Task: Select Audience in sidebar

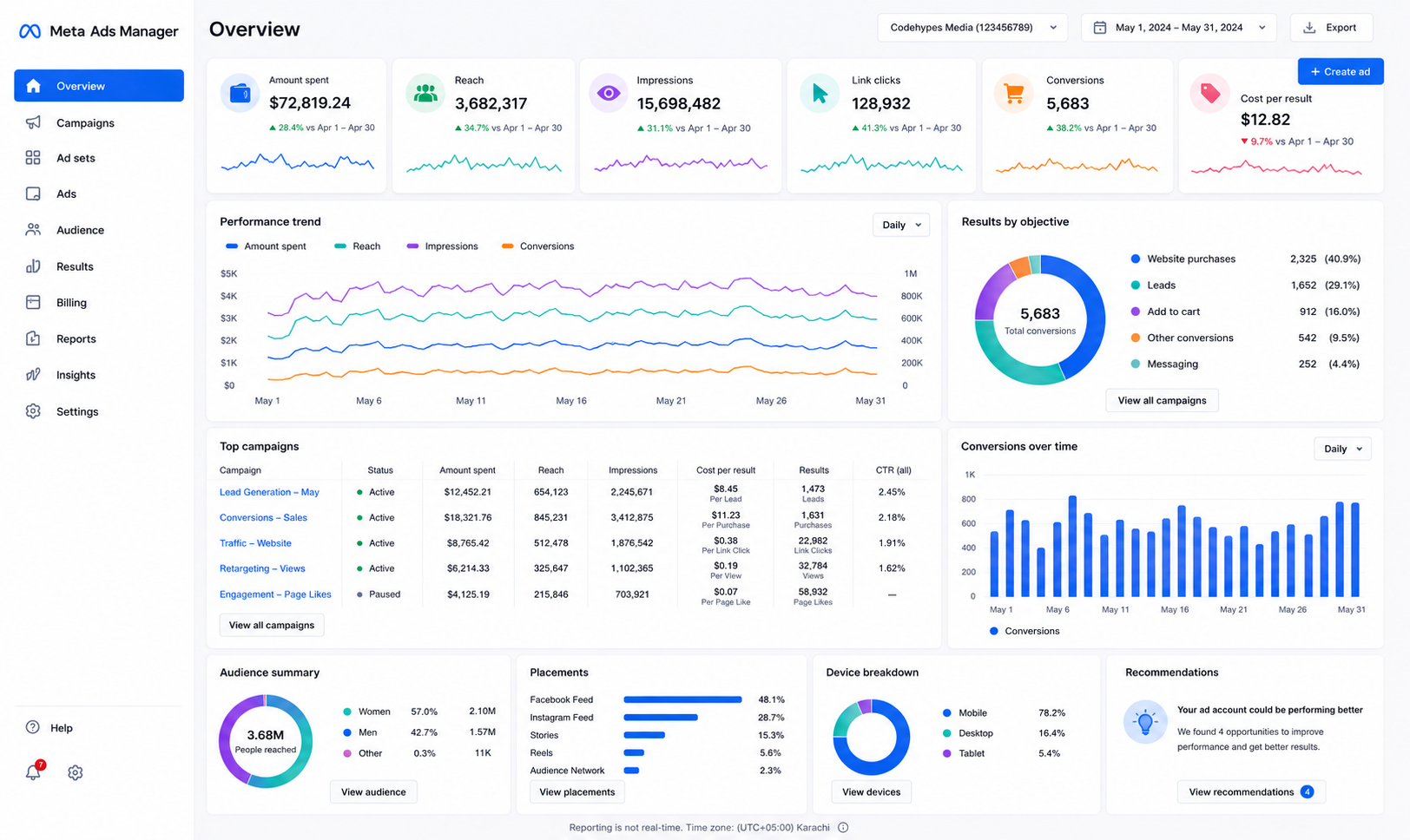Action: pyautogui.click(x=99, y=230)
